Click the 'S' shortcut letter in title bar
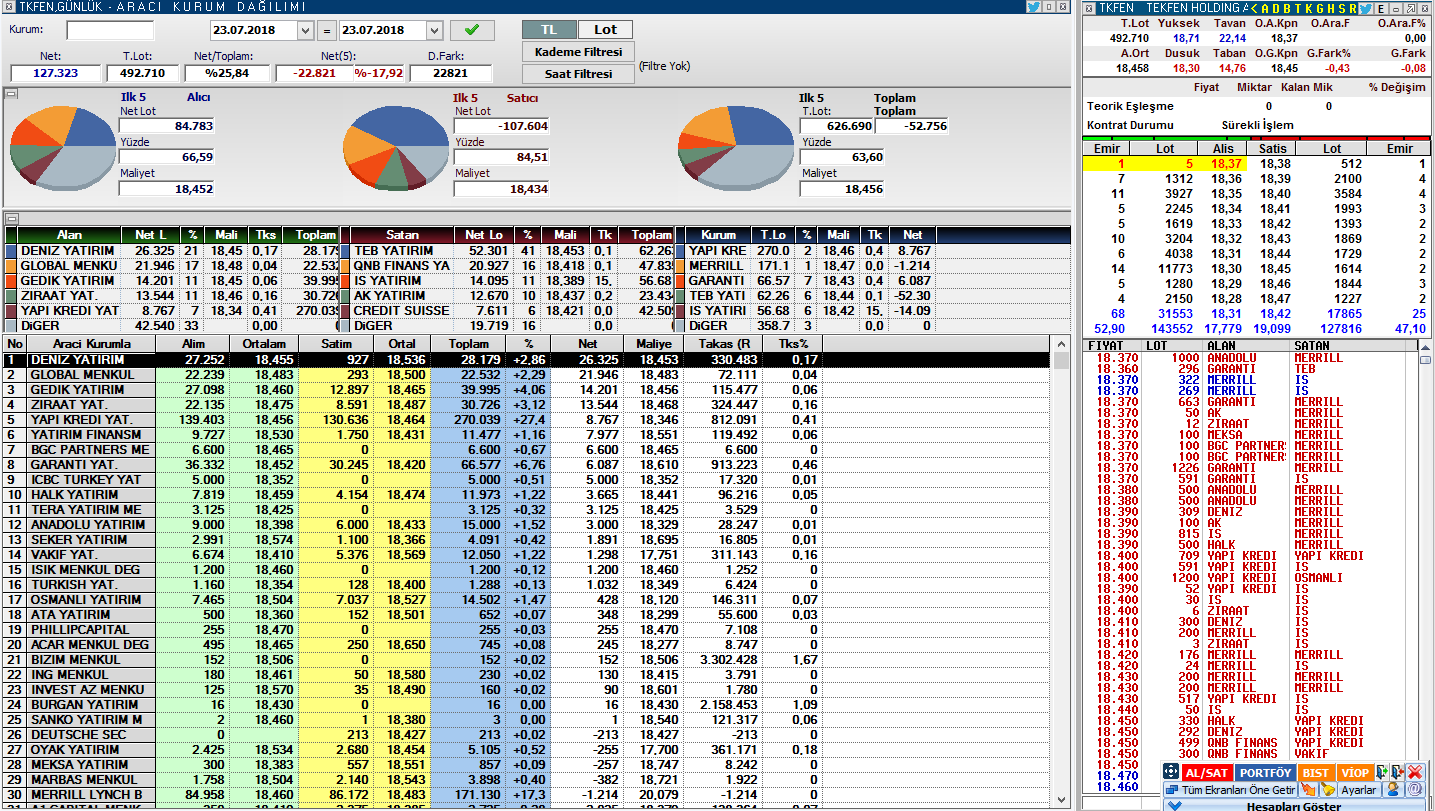 pos(1342,8)
